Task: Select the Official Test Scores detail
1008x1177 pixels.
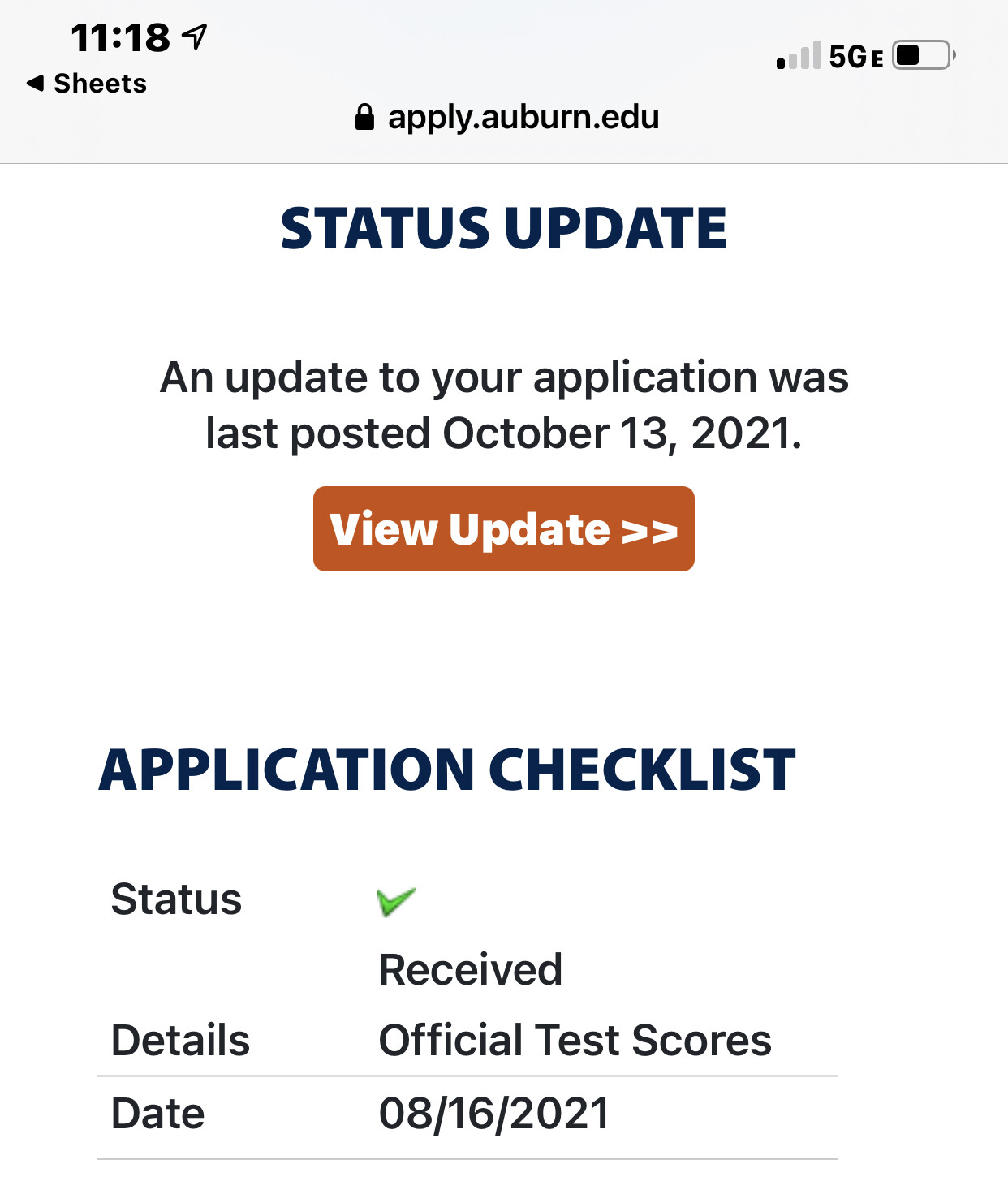Action: tap(575, 1040)
